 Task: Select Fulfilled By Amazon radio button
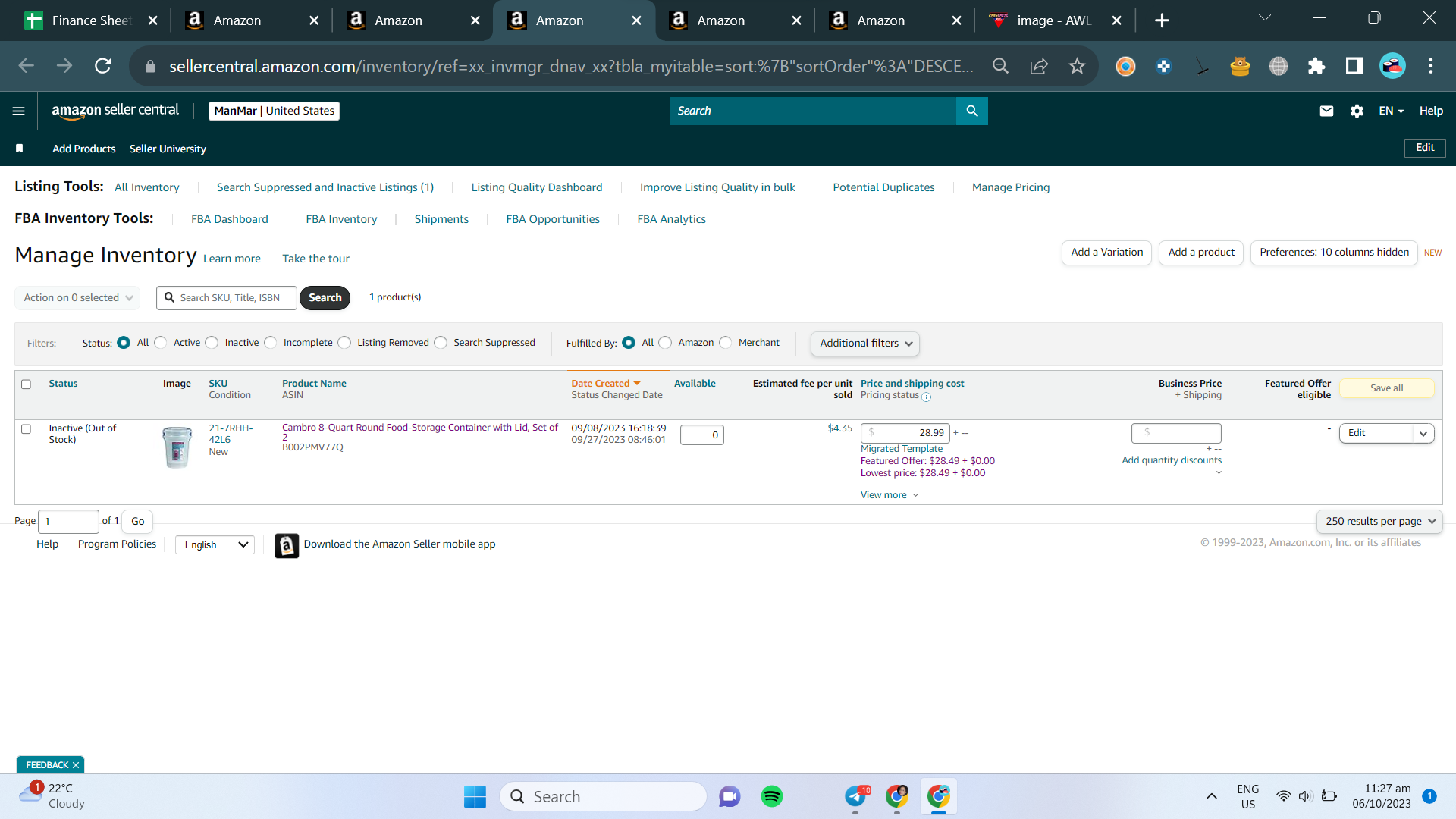coord(665,343)
